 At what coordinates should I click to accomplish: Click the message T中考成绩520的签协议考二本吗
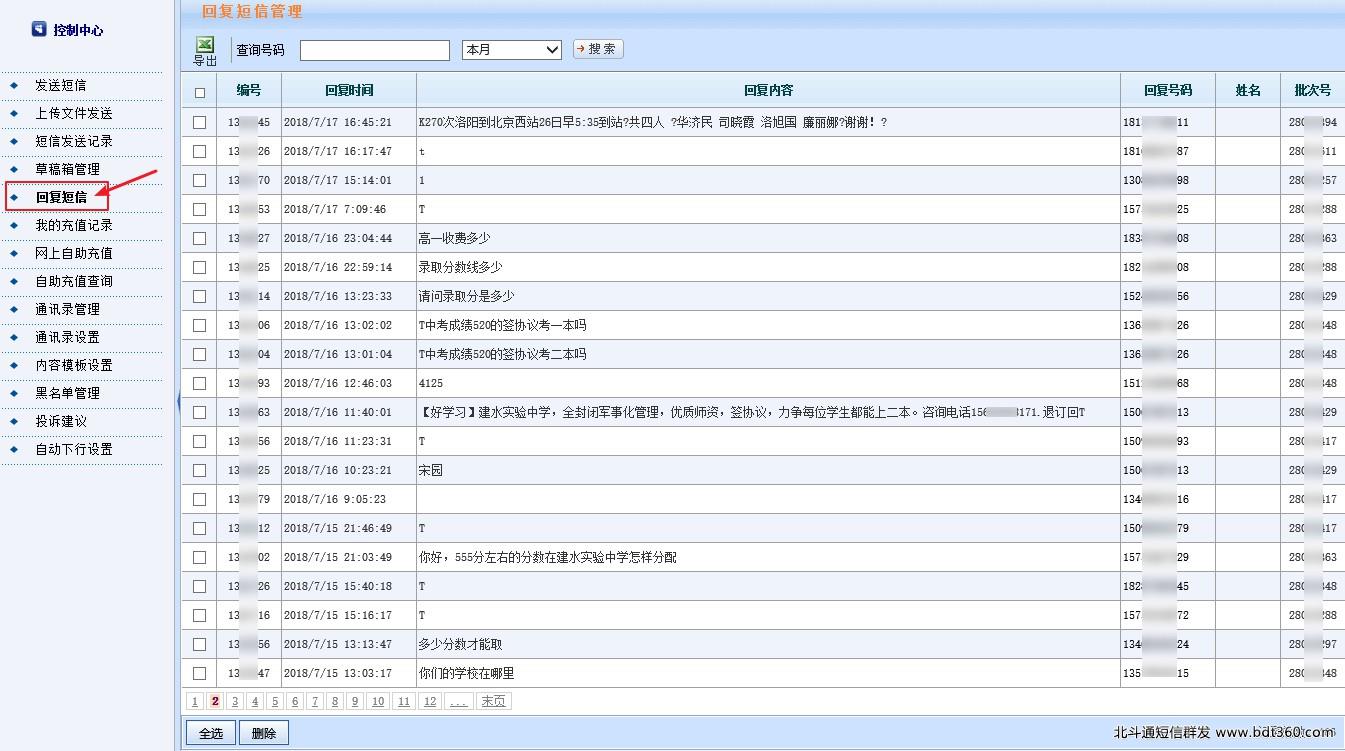point(502,354)
